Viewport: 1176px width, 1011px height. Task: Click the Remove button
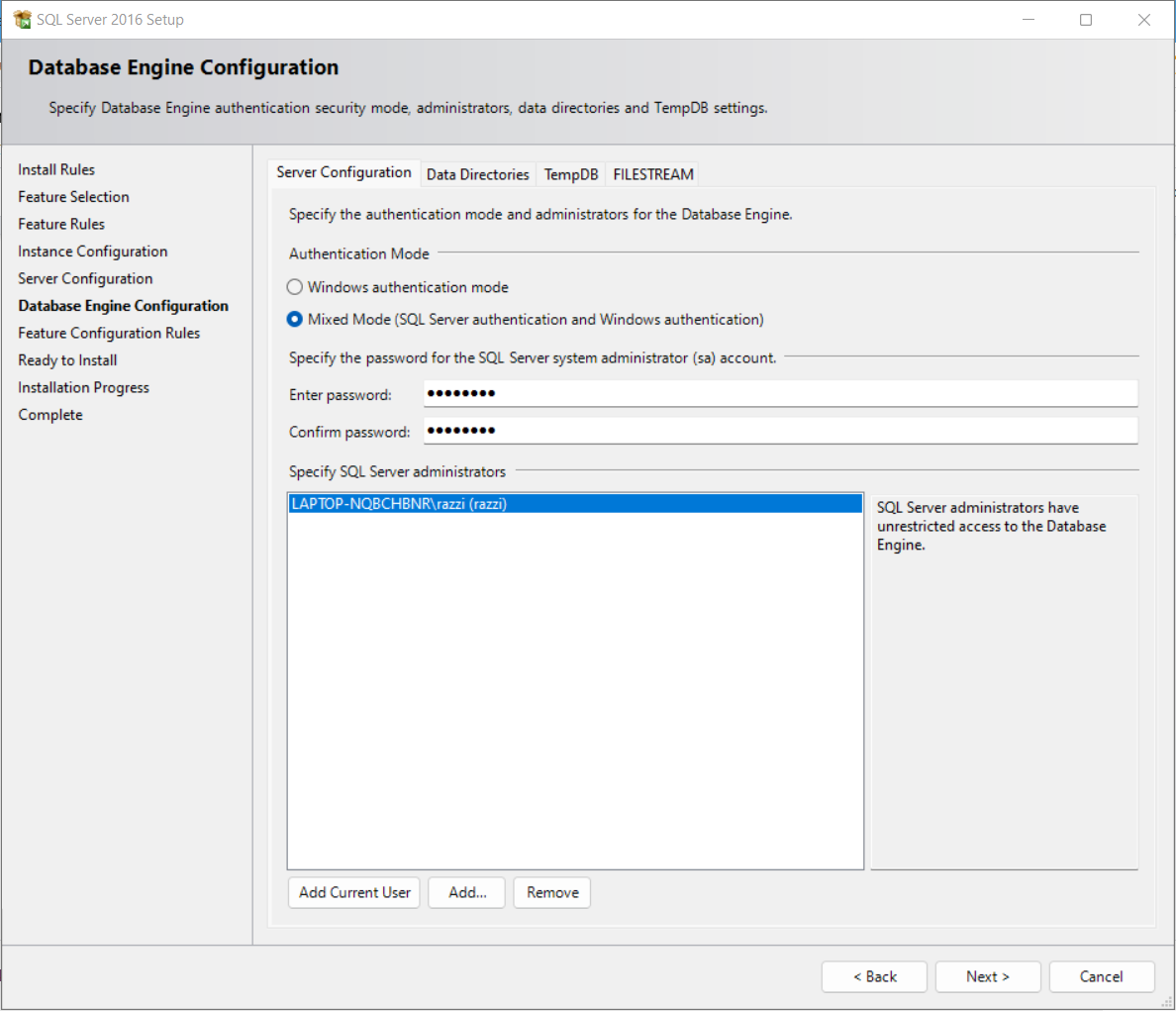552,892
